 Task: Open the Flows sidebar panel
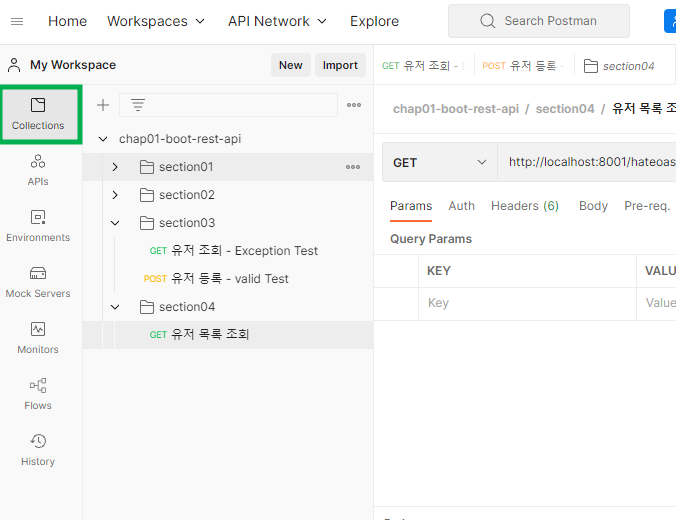point(38,395)
